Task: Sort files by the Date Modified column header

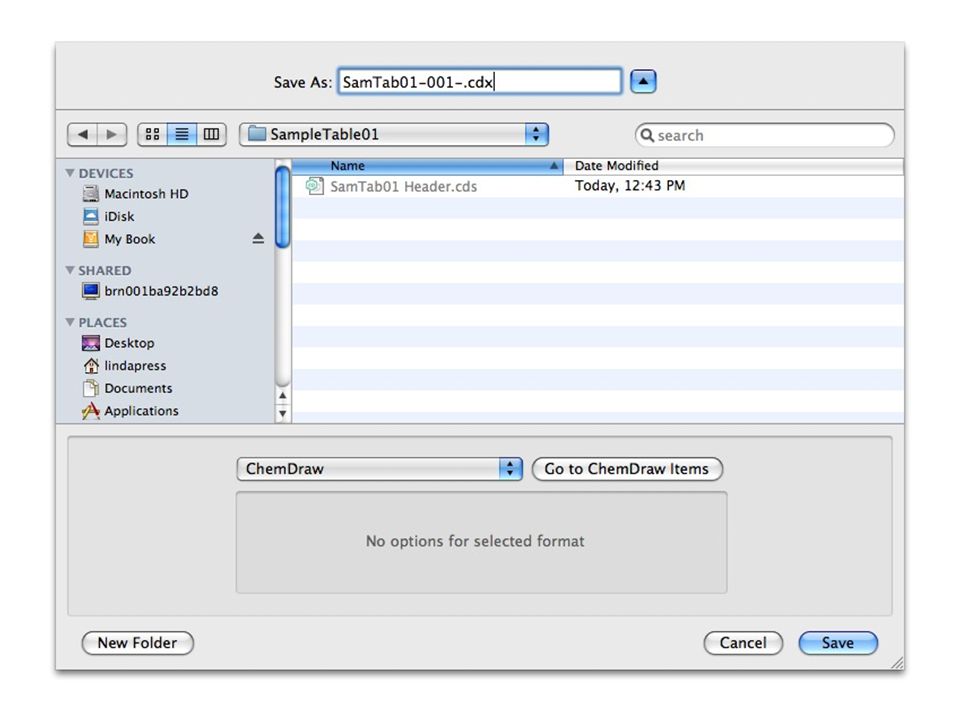Action: (733, 166)
